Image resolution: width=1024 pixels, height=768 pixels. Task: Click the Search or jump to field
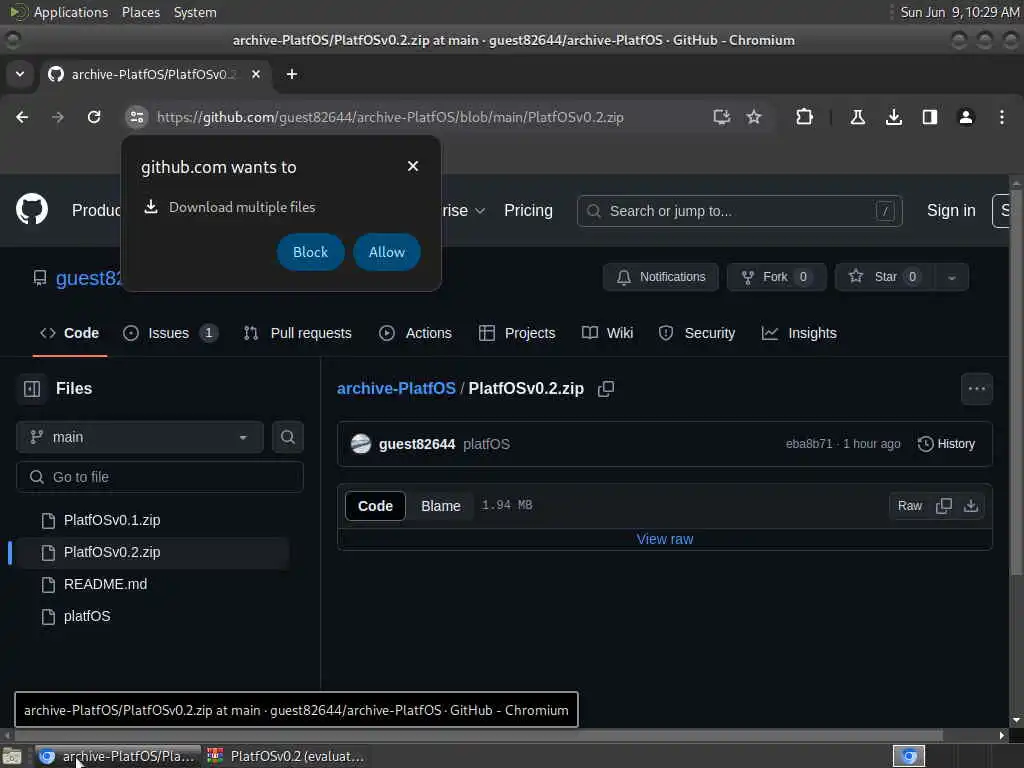tap(739, 211)
